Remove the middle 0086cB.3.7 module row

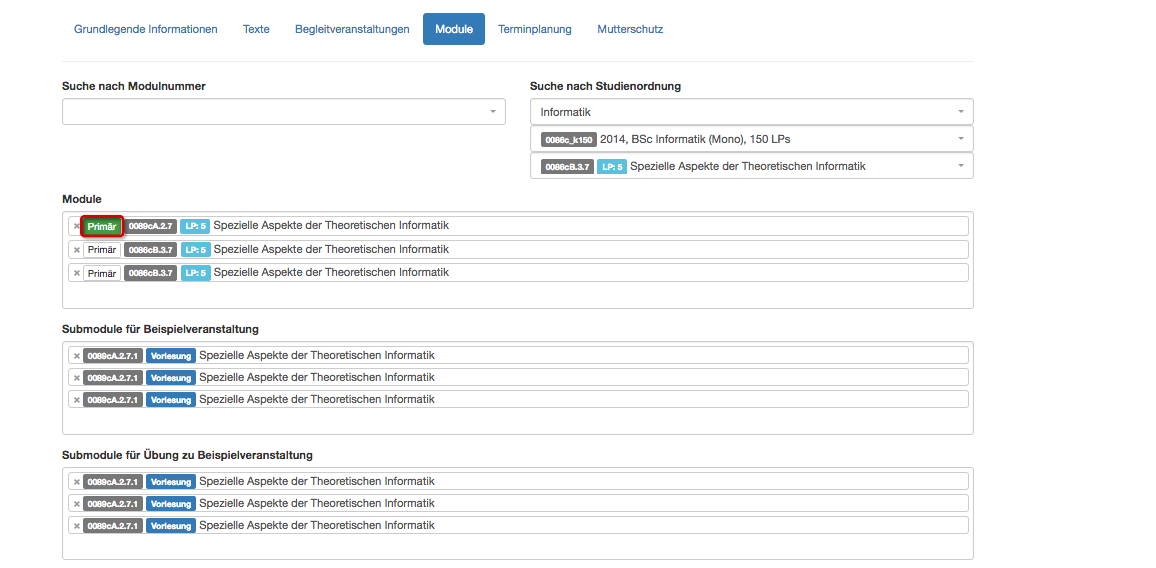click(77, 250)
